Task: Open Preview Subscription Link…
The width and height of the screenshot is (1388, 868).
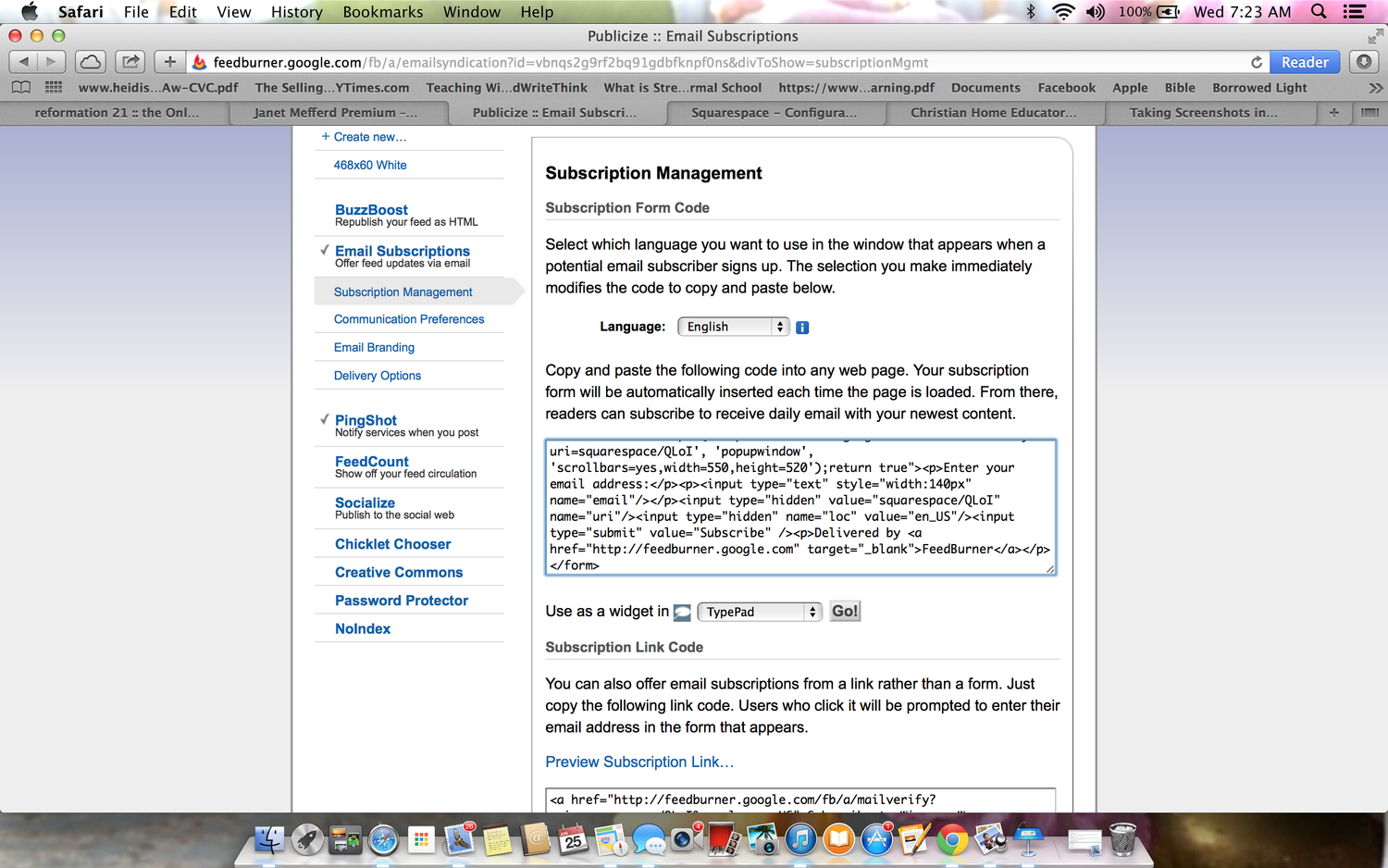Action: [x=639, y=762]
